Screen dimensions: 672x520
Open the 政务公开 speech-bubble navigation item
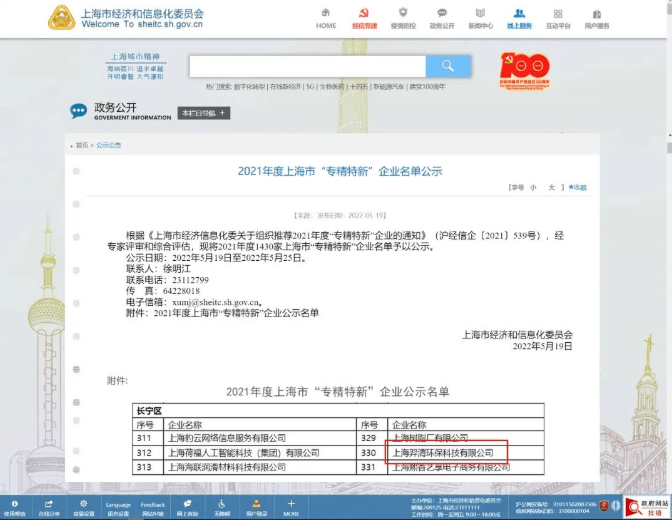pos(442,18)
